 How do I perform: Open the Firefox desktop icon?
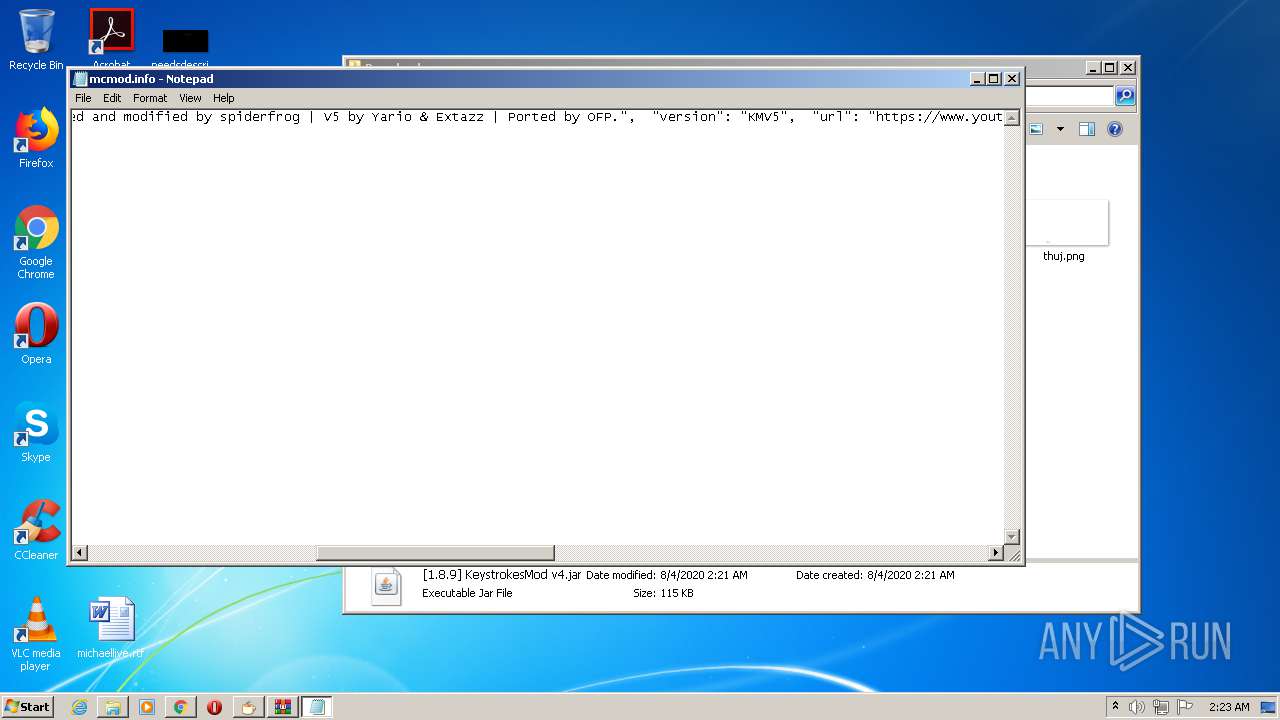36,138
